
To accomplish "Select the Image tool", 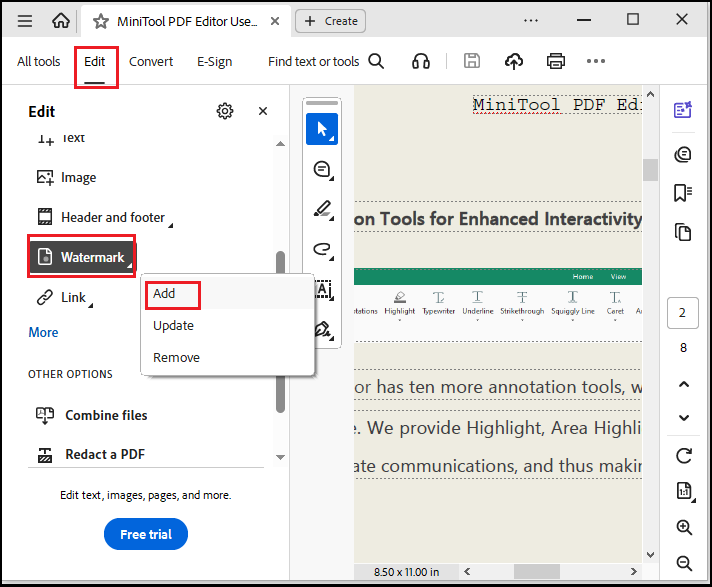I will 66,178.
